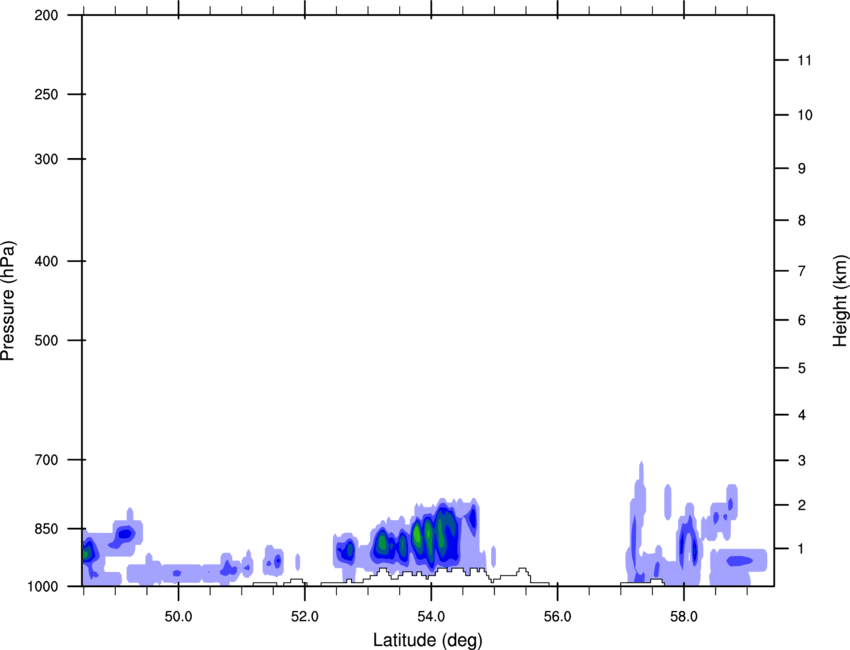Pick the 7 km height label
This screenshot has width=850, height=650.
tap(802, 271)
